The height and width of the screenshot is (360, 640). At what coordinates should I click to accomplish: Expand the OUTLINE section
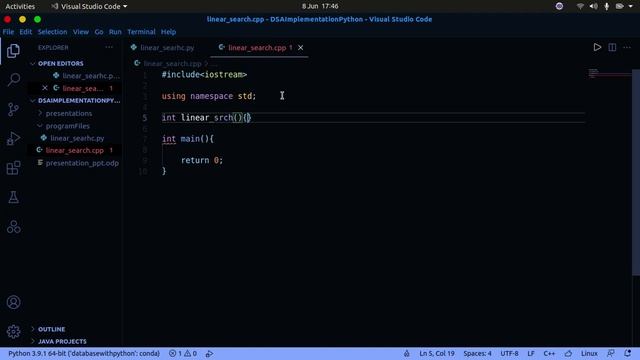pyautogui.click(x=51, y=329)
